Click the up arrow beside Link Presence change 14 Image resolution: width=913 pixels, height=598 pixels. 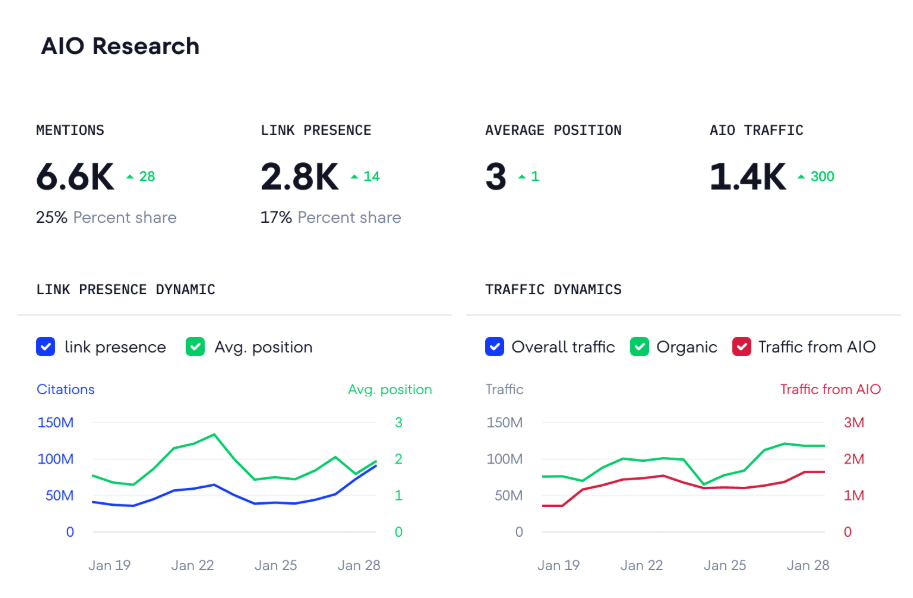354,177
